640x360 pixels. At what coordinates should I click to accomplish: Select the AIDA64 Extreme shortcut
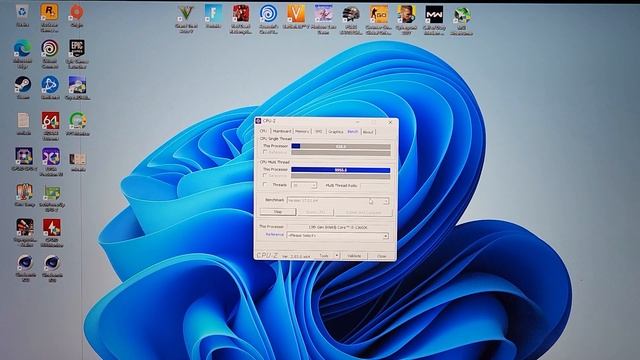tap(50, 126)
